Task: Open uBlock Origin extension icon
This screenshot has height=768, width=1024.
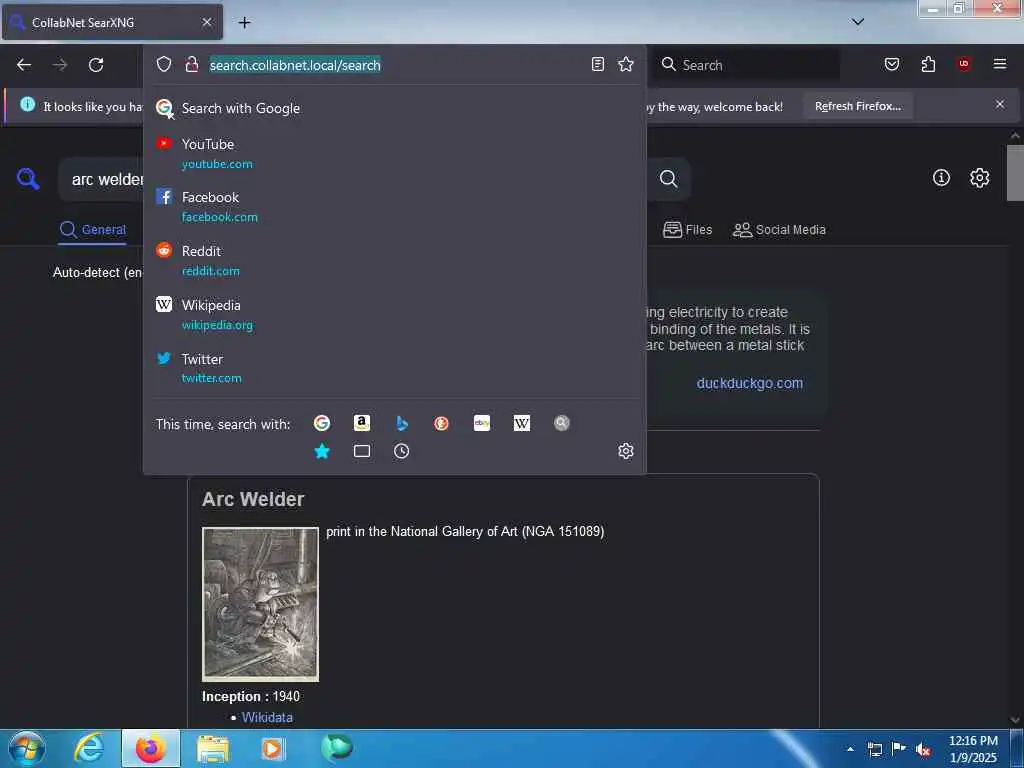Action: [963, 64]
